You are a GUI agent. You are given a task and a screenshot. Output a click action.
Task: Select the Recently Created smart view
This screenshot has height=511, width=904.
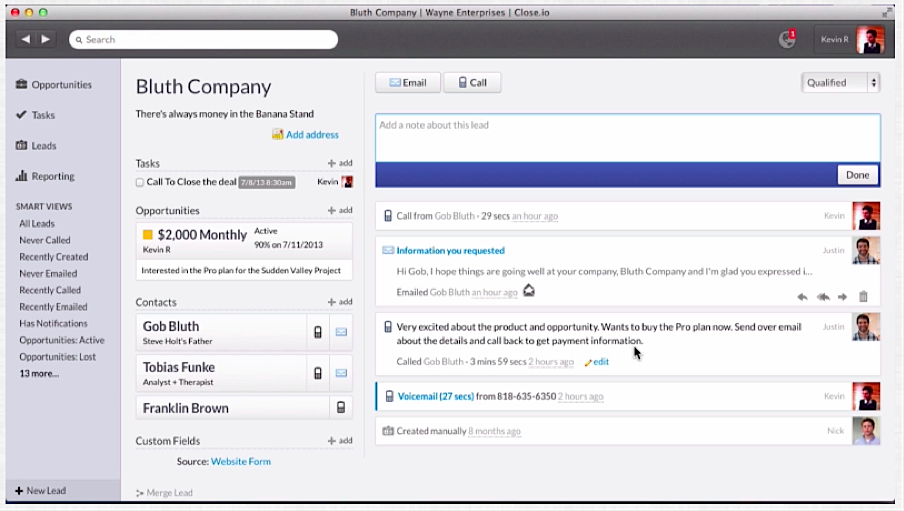(54, 257)
